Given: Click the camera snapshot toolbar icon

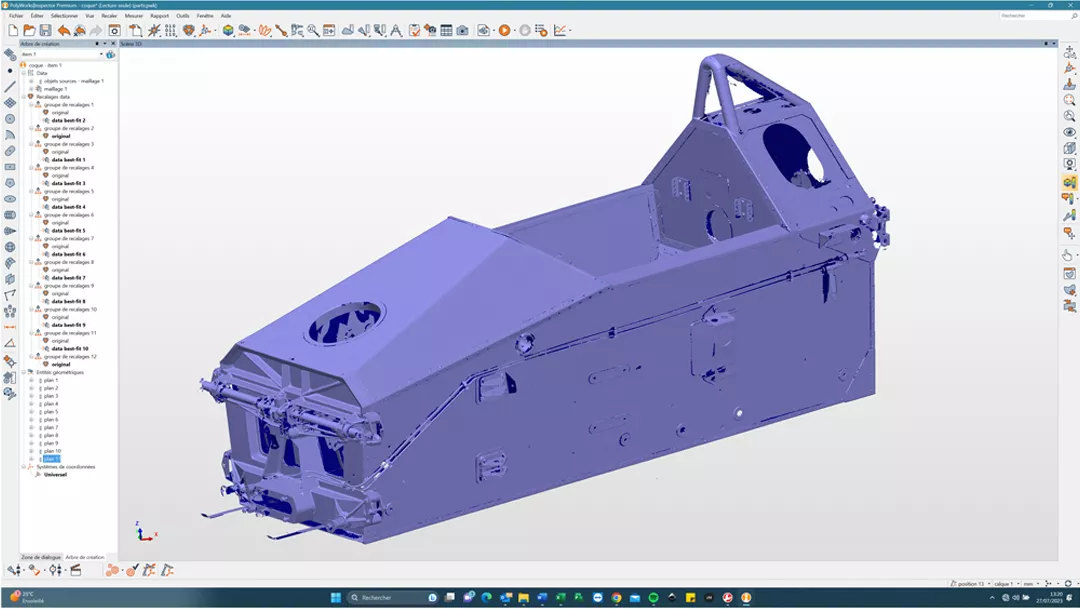Looking at the screenshot, I should point(462,31).
